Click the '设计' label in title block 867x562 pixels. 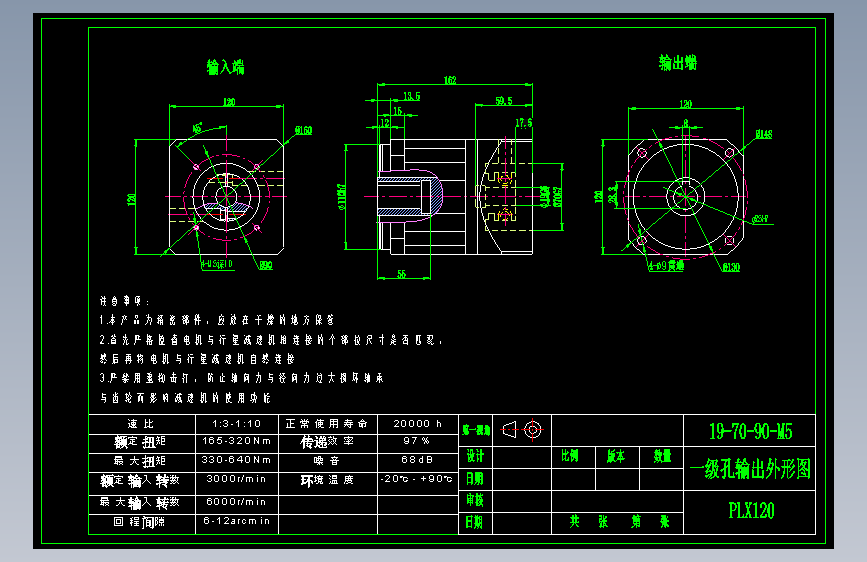[x=475, y=456]
